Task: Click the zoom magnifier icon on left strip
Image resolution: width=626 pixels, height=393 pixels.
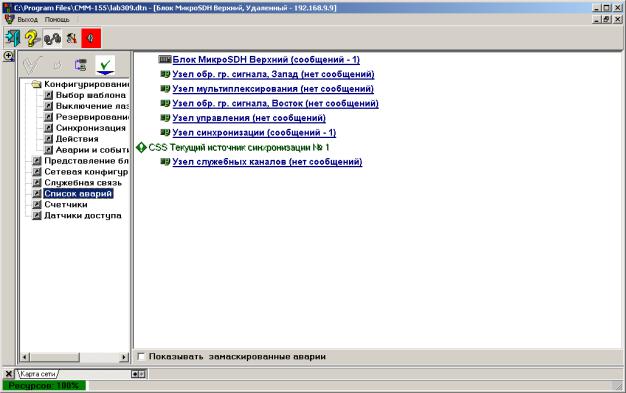Action: 8,56
